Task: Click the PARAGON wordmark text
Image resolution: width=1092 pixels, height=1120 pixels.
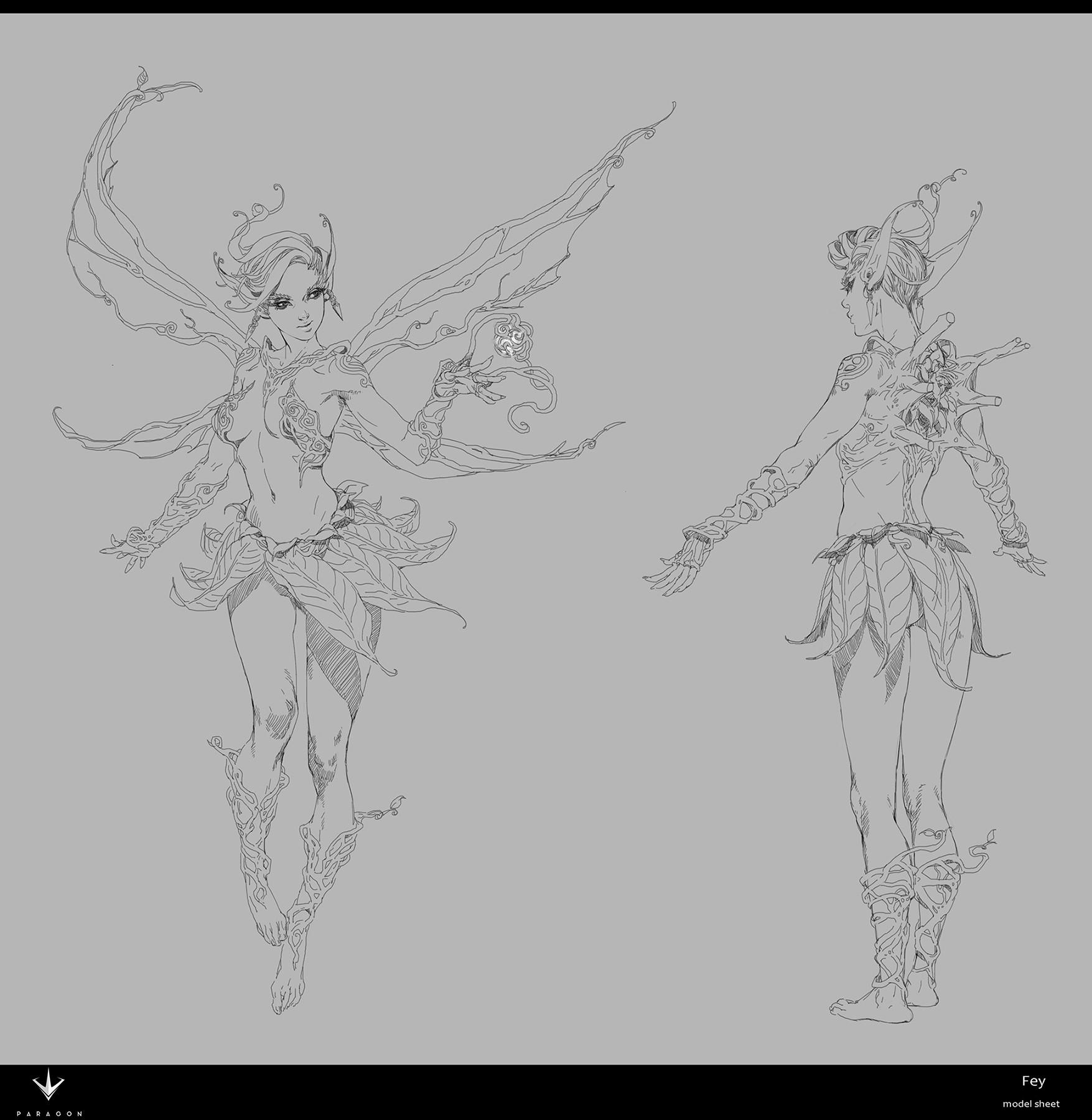Action: 49,1113
